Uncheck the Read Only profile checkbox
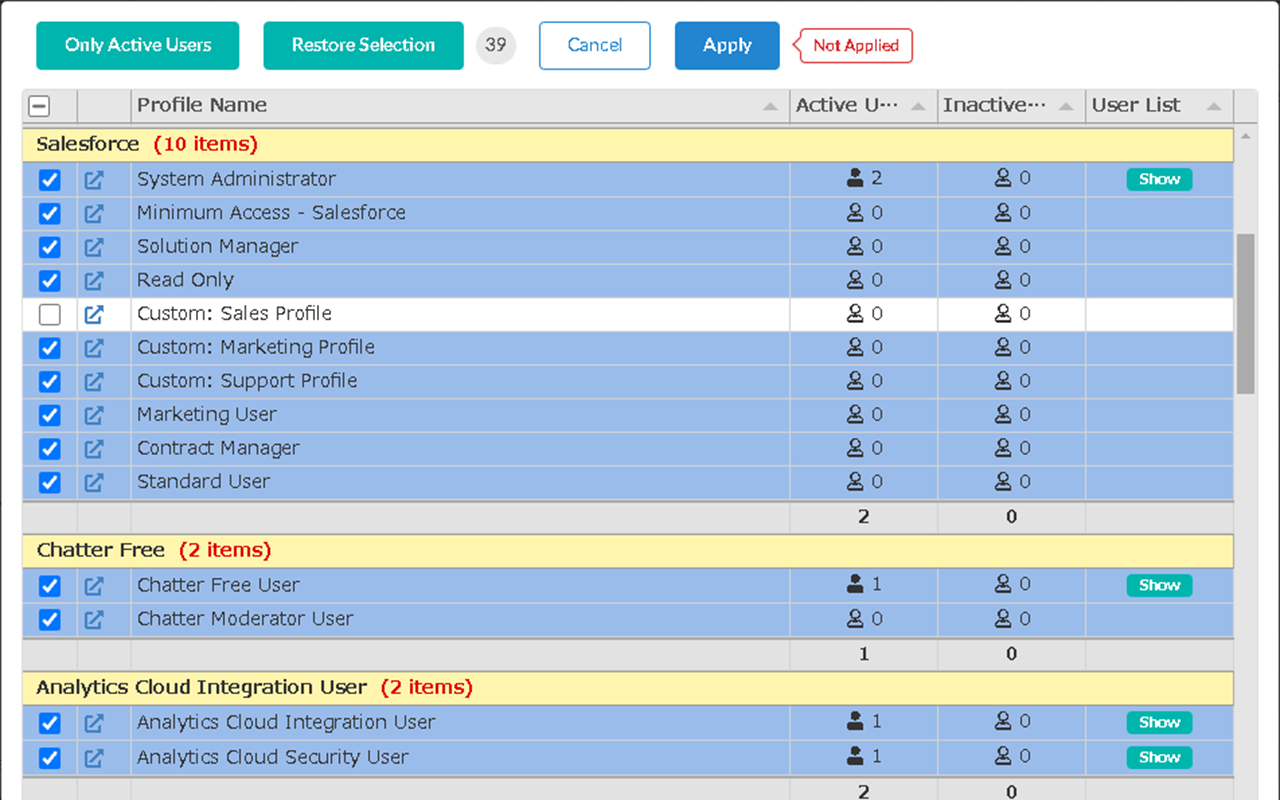The width and height of the screenshot is (1280, 800). pos(49,281)
